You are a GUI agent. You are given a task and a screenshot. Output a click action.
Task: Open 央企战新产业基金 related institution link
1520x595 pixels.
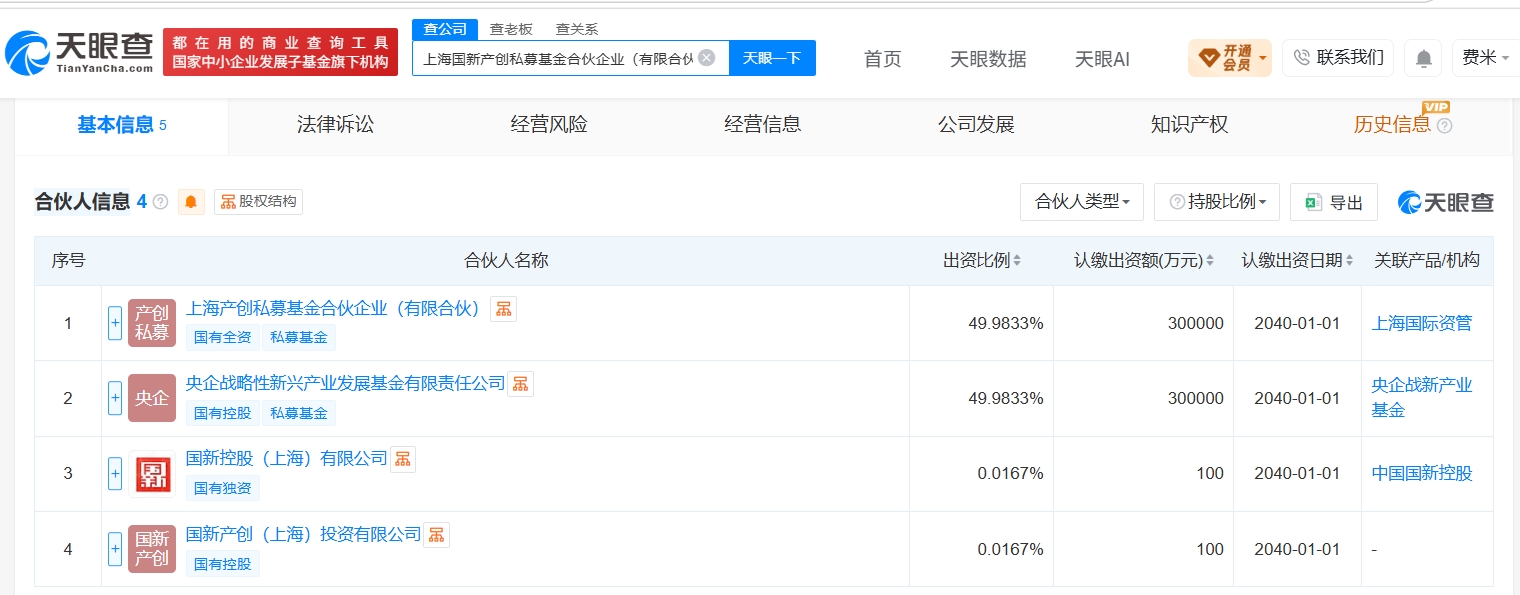pyautogui.click(x=1422, y=398)
